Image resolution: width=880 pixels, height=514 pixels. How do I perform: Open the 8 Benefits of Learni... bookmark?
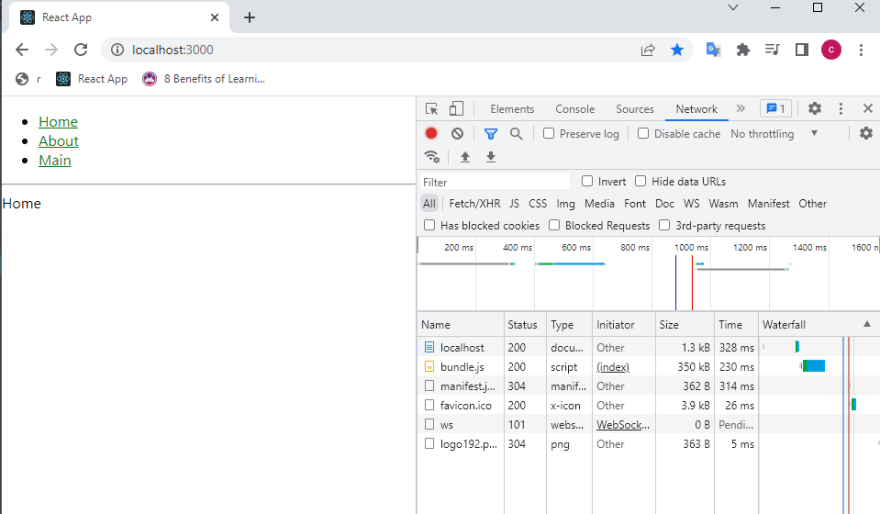point(204,79)
